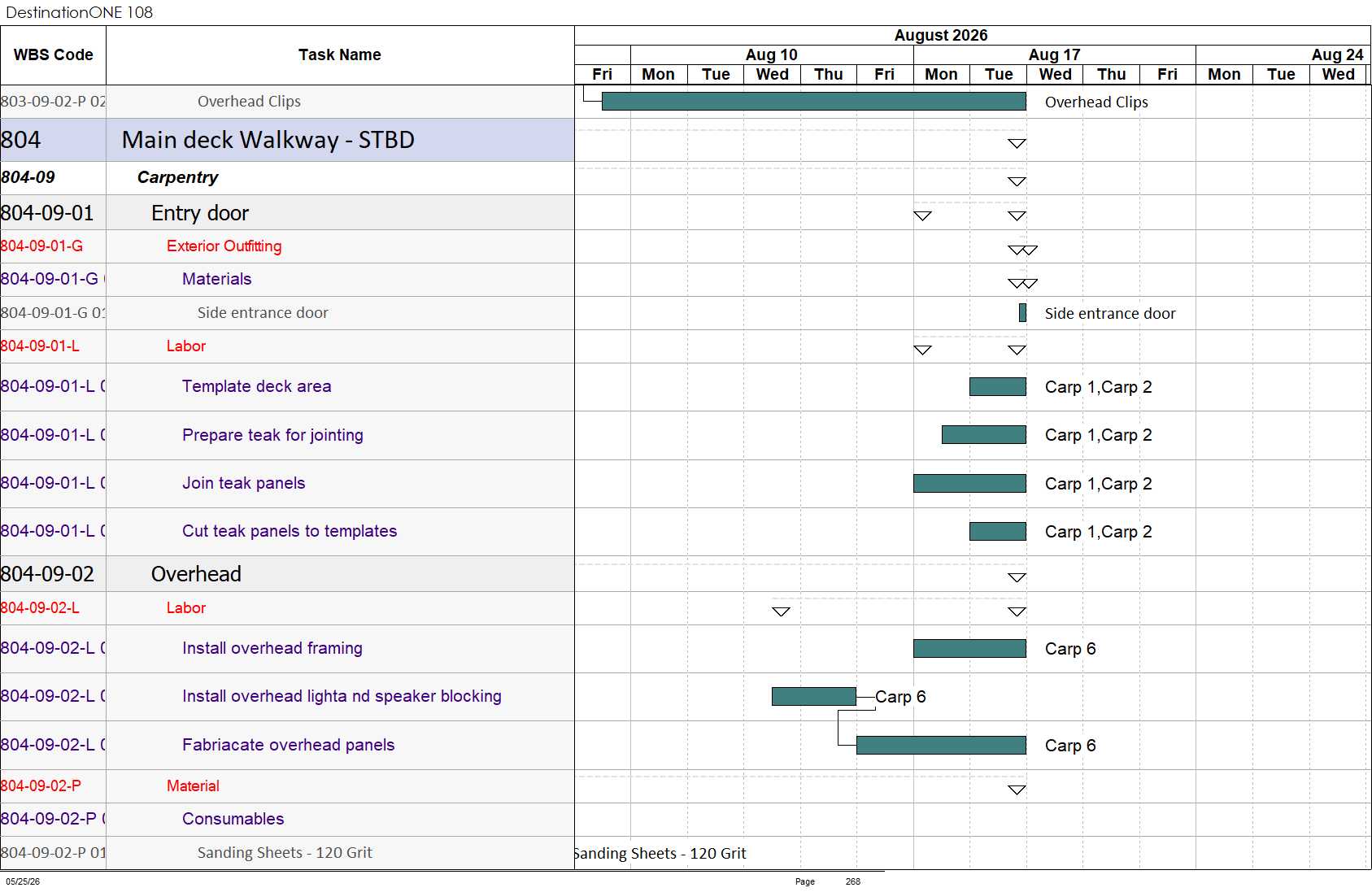This screenshot has height=892, width=1372.
Task: Select the Prepare teak for jointing bar
Action: click(x=983, y=435)
